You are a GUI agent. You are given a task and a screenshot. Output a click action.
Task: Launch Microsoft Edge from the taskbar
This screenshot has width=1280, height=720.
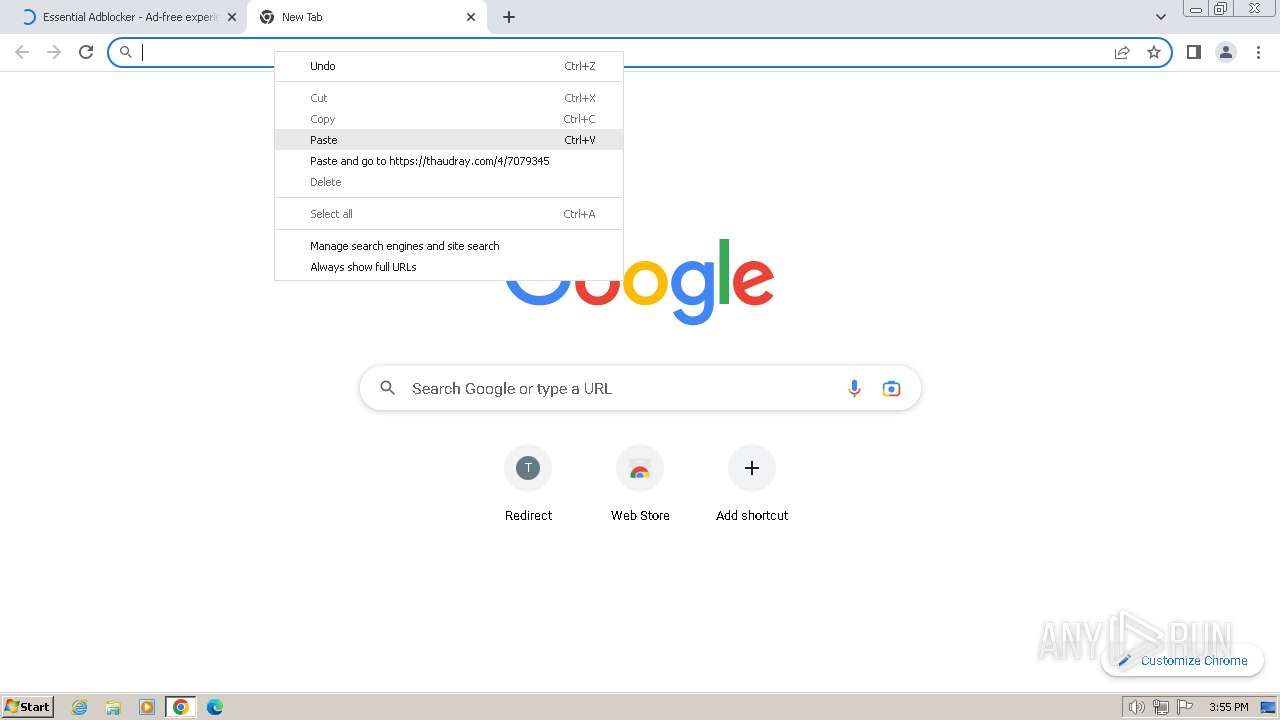214,707
